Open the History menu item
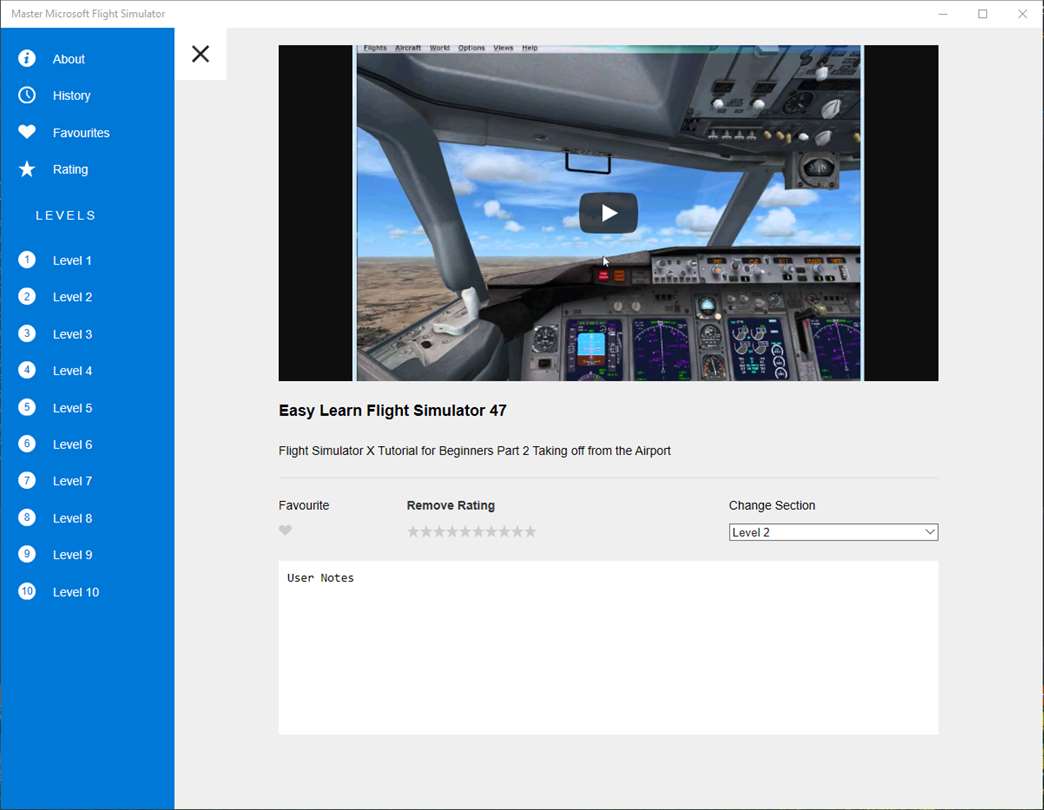This screenshot has height=810, width=1044. click(71, 96)
